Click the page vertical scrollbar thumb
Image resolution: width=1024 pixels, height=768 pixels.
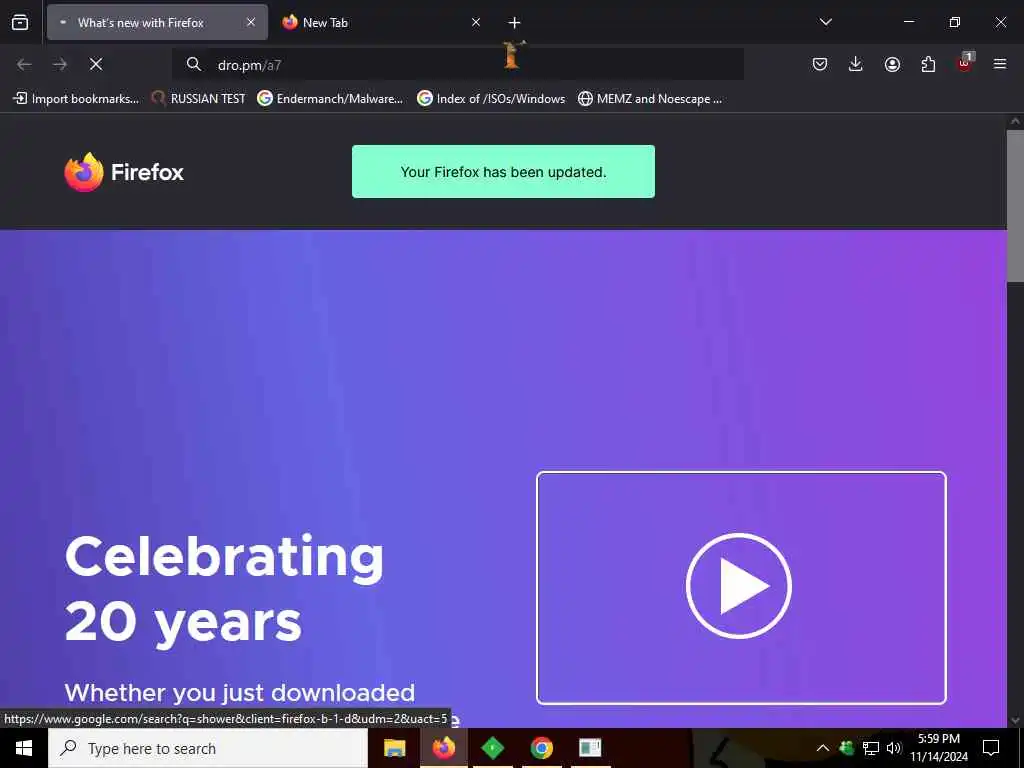tap(1015, 206)
